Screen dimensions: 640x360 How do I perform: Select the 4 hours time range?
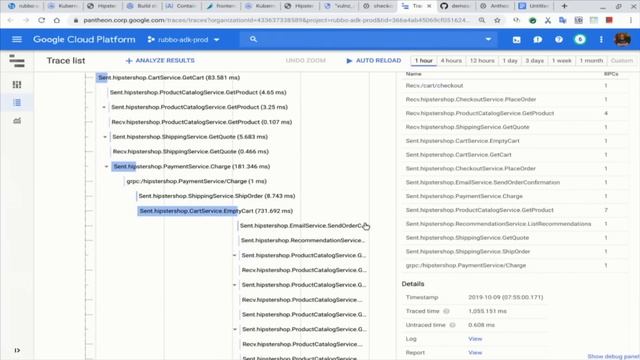451,60
